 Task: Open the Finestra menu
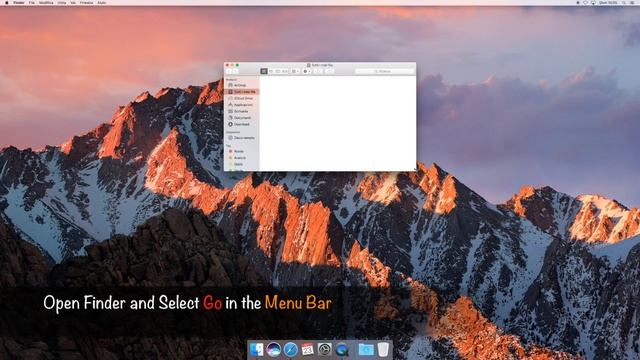coord(86,2)
